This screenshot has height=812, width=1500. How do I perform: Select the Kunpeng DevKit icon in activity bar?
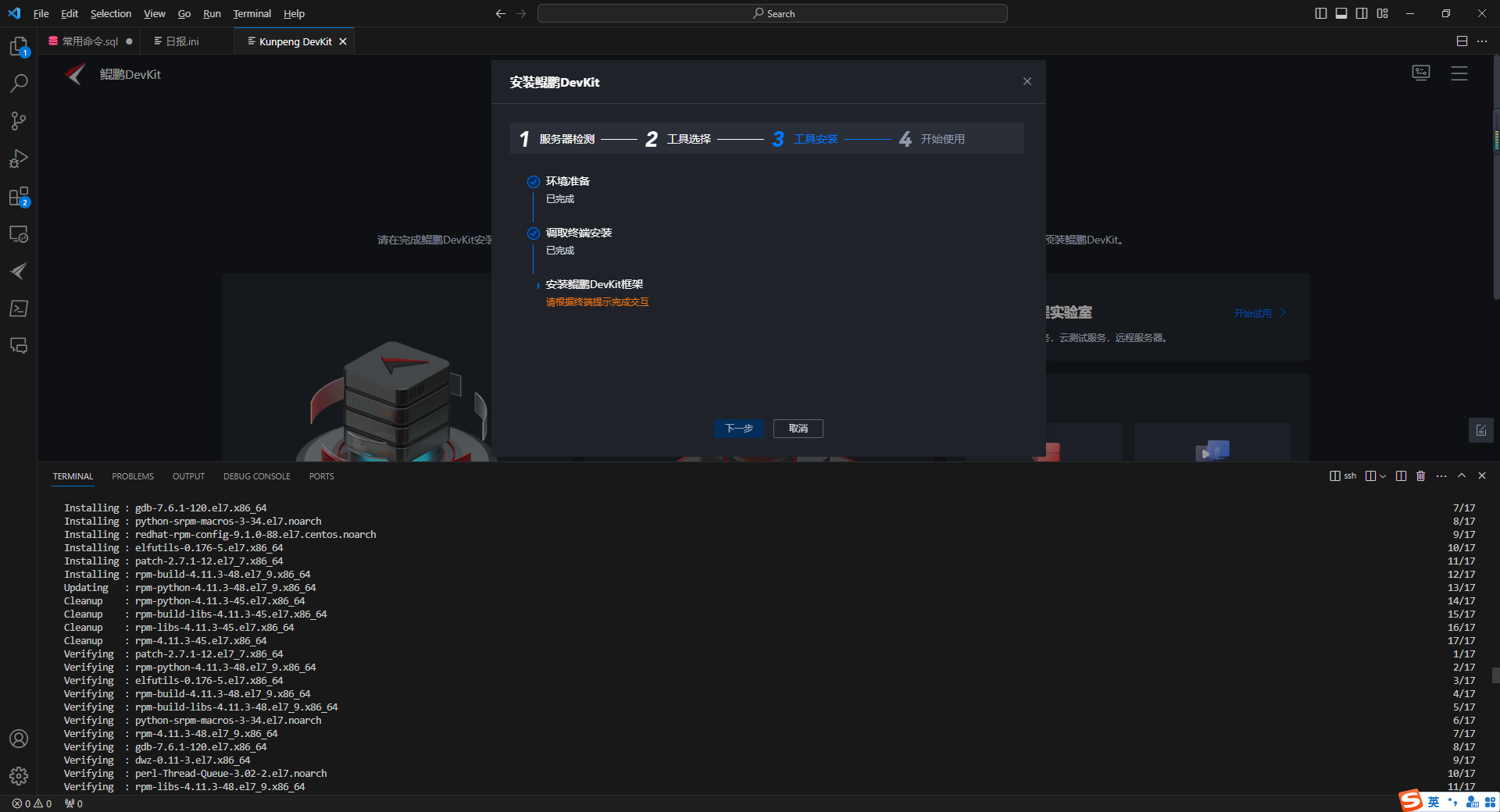click(x=19, y=271)
